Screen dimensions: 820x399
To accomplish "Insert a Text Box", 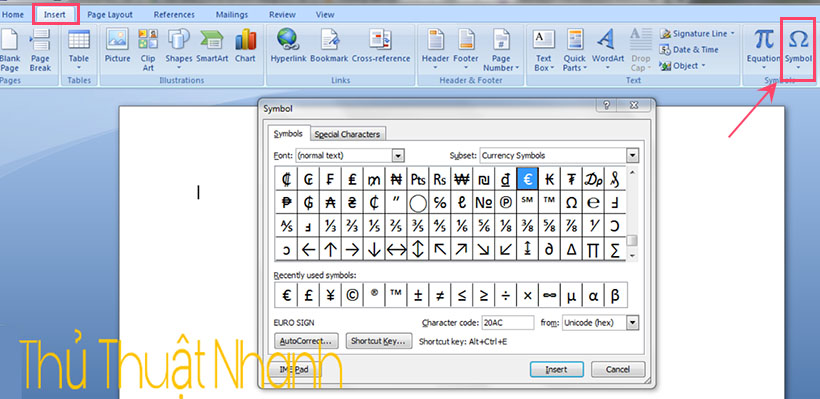I will (544, 50).
